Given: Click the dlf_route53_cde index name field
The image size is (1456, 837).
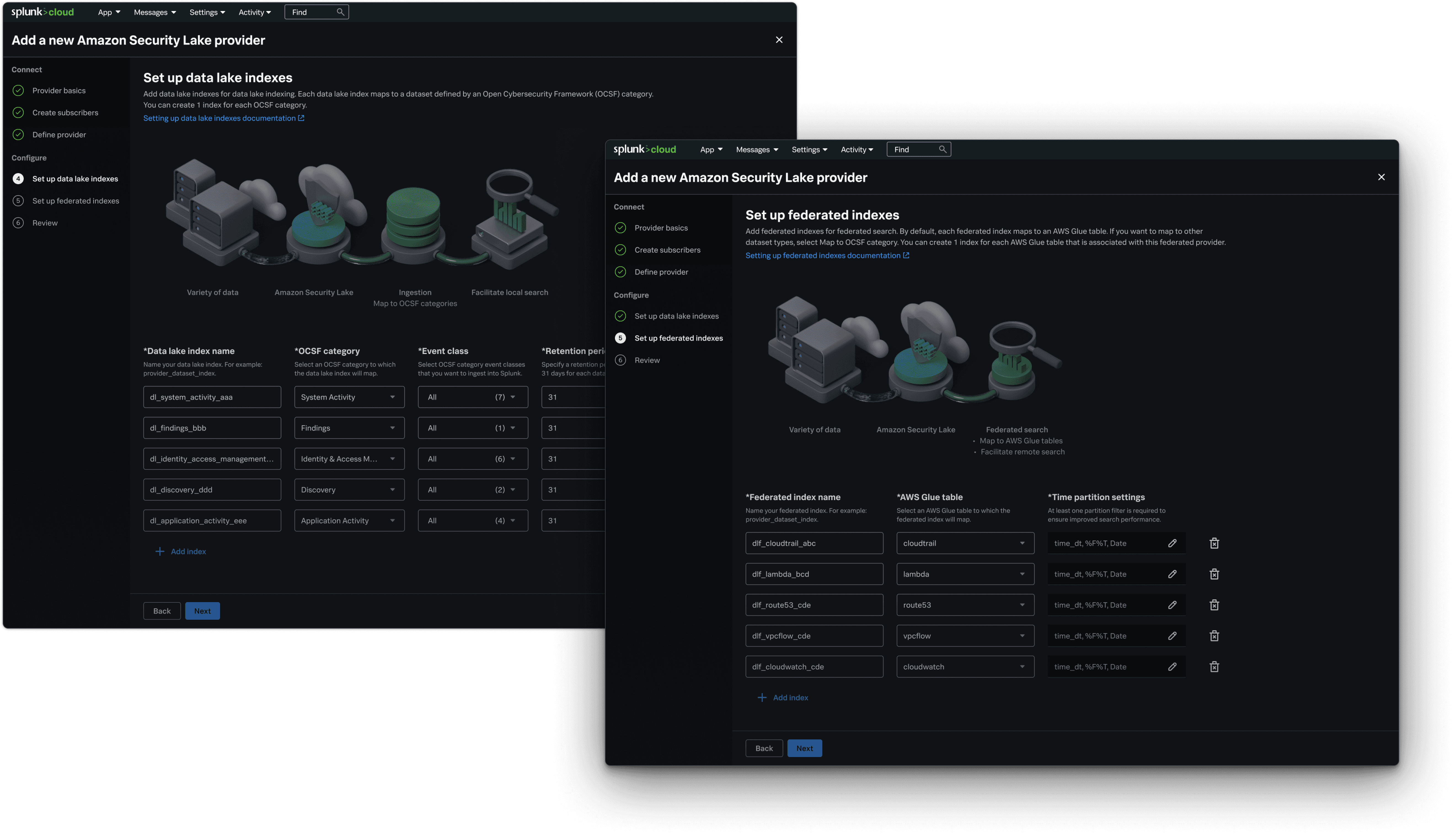Looking at the screenshot, I should click(814, 605).
